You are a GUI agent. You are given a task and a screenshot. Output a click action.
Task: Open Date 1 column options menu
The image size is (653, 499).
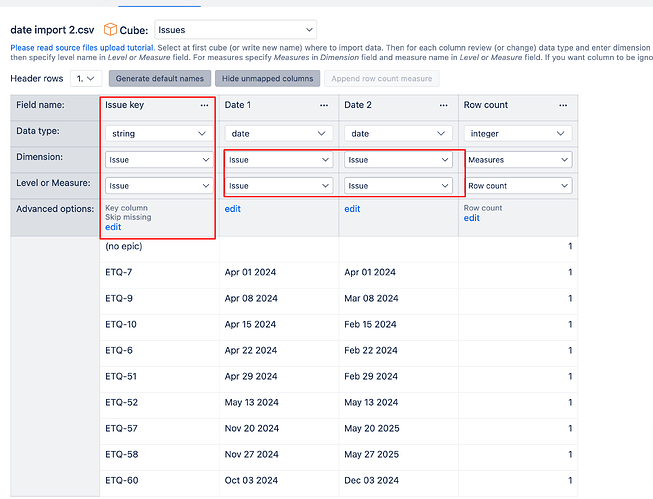324,105
